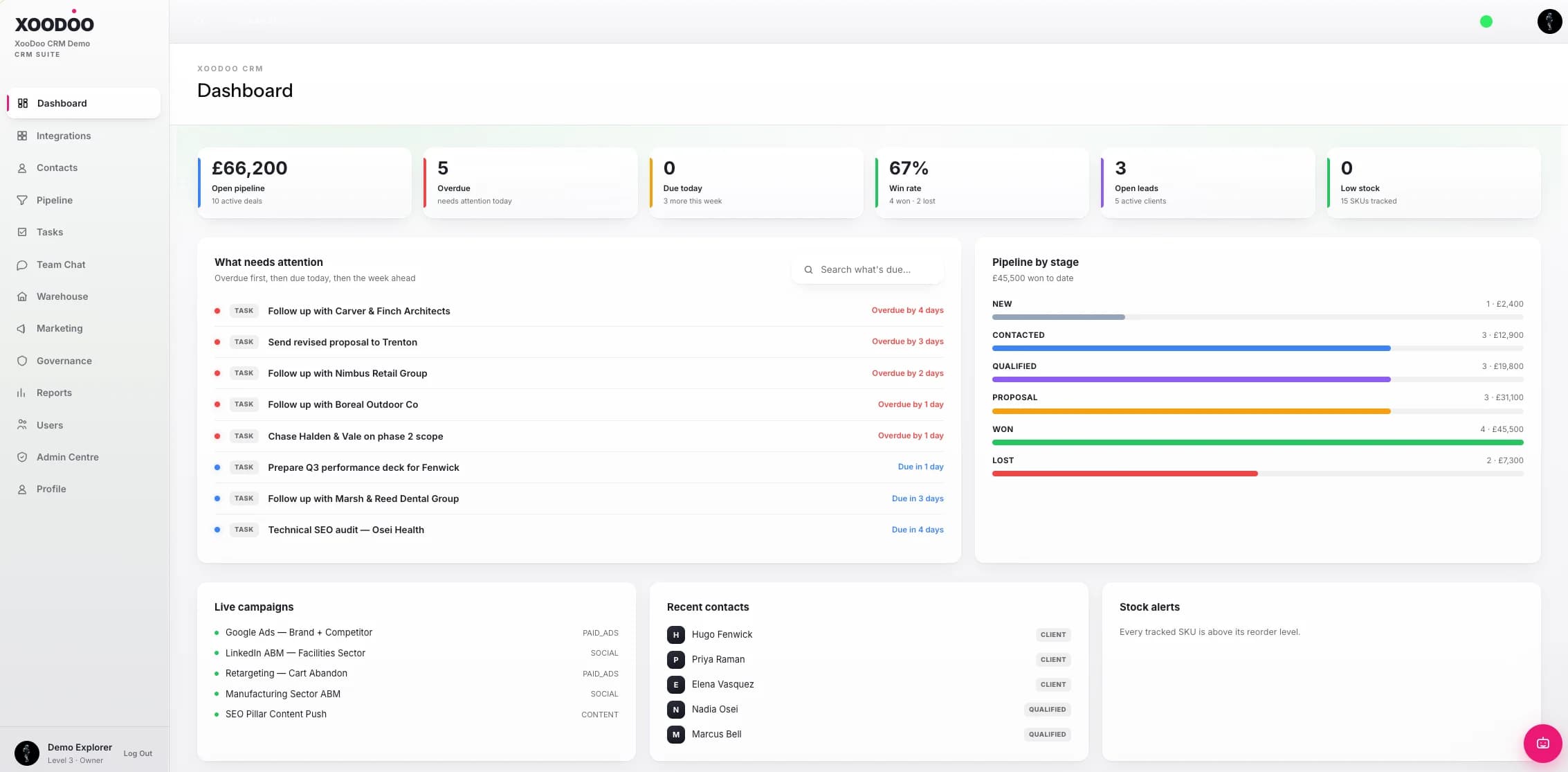Select the LinkedIn ABM — Facilities Sector campaign
The image size is (1568, 772).
coord(417,653)
